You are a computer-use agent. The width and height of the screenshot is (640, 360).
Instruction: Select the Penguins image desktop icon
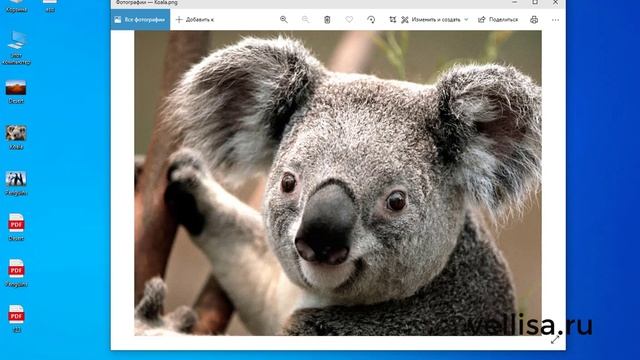coord(16,184)
